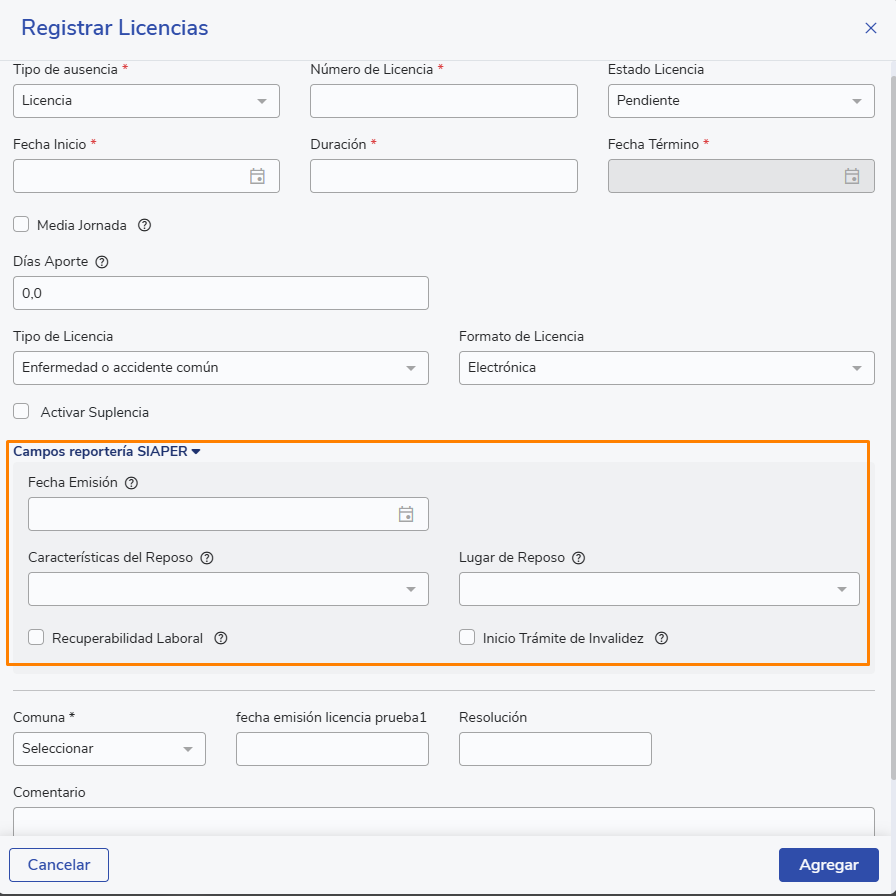Click help icon next to Lugar de Reposo
This screenshot has height=896, width=896.
(x=578, y=558)
